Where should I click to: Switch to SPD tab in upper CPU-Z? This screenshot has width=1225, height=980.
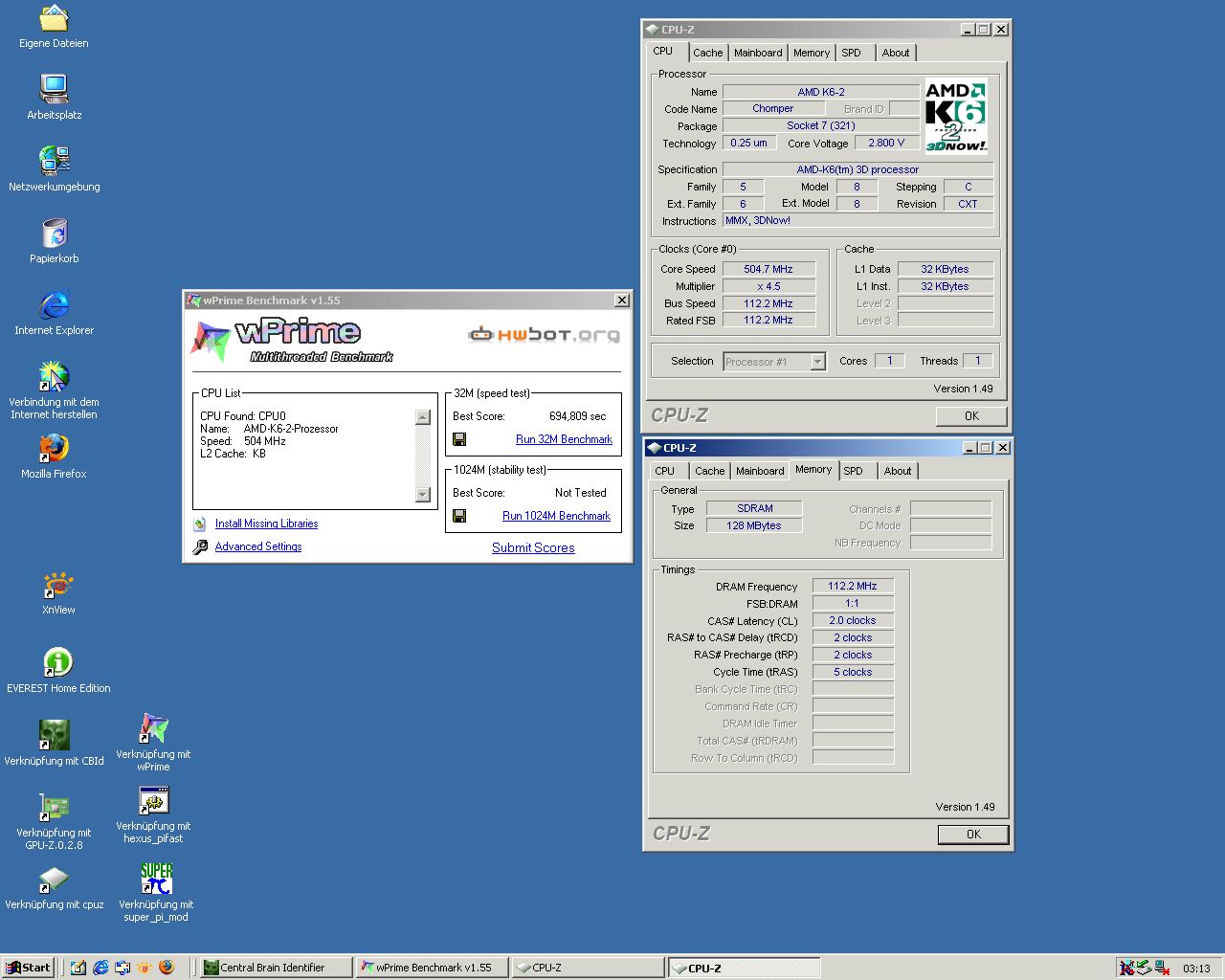852,53
